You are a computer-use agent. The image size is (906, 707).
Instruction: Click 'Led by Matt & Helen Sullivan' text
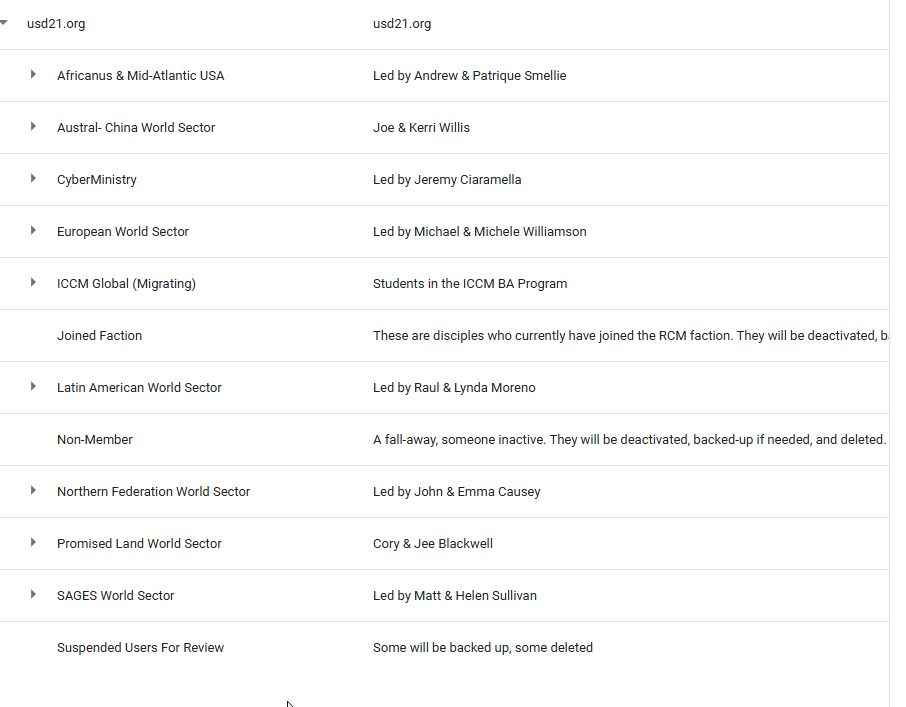tap(455, 596)
